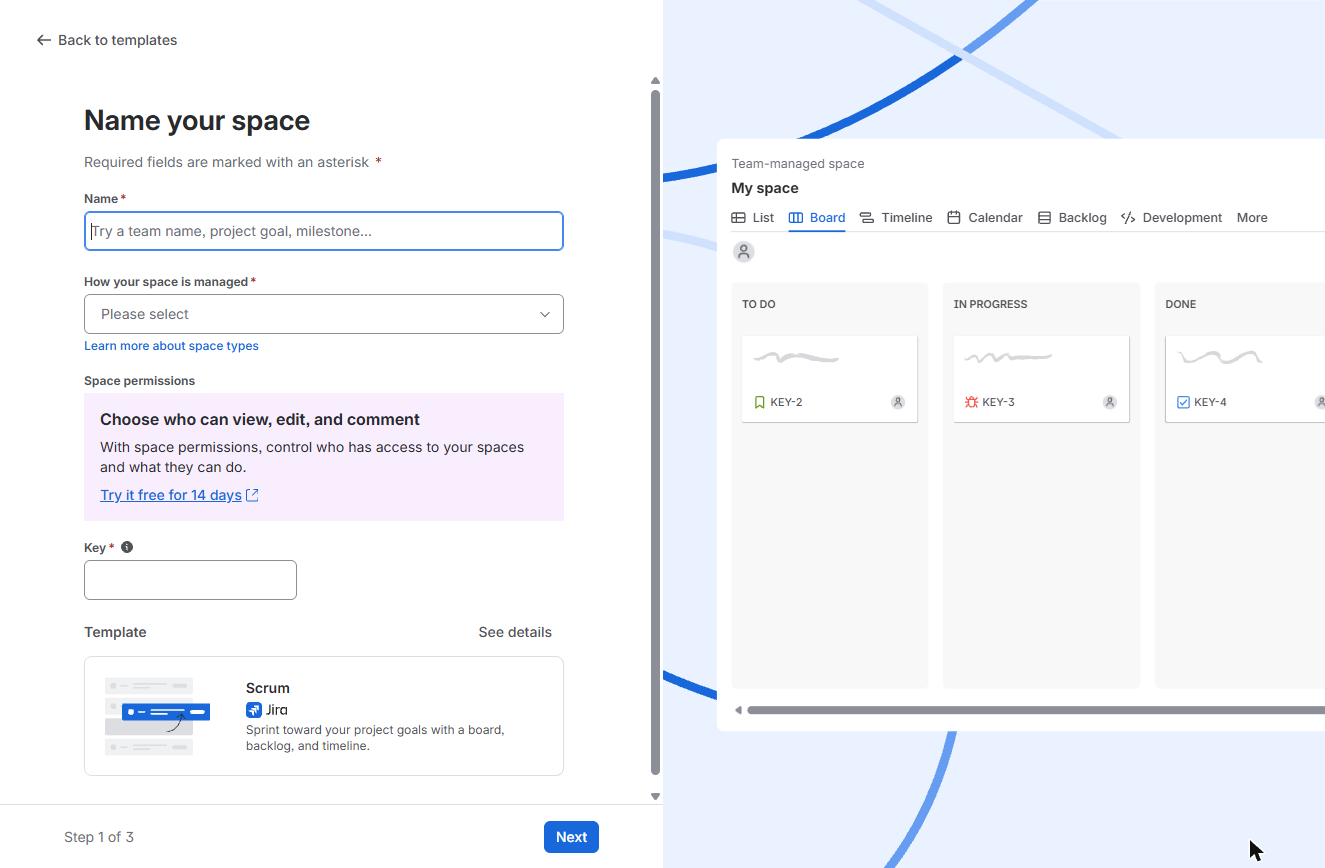Screen dimensions: 1325x868
Task: Click See details for the template
Action: point(515,632)
